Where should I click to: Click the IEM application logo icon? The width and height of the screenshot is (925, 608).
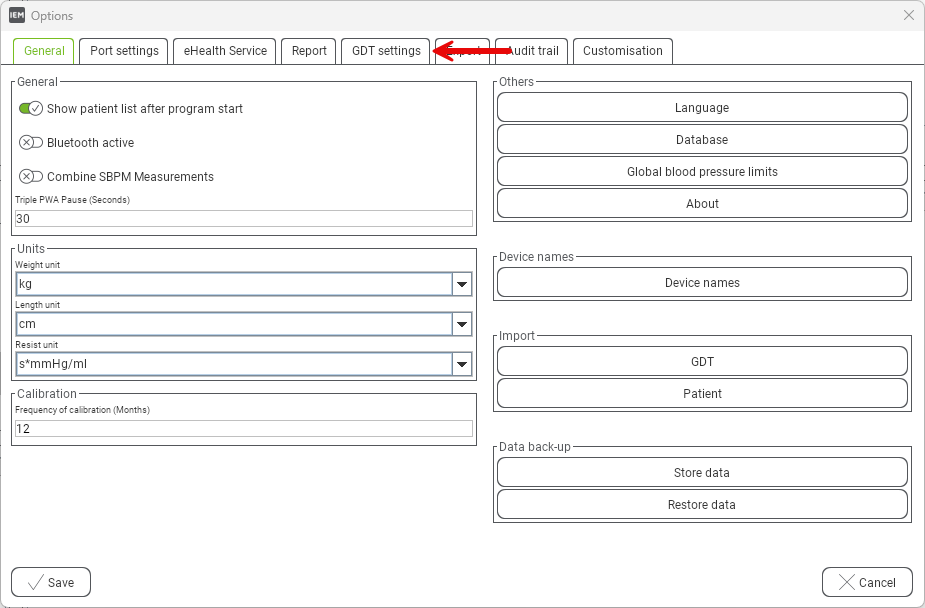point(17,15)
